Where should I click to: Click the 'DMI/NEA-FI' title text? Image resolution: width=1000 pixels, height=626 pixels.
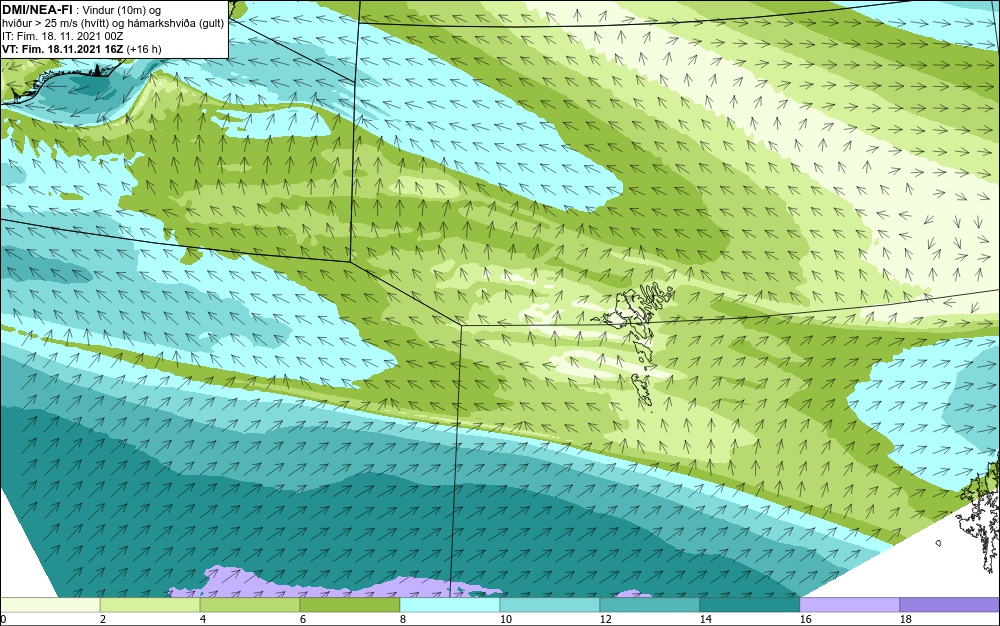(36, 10)
